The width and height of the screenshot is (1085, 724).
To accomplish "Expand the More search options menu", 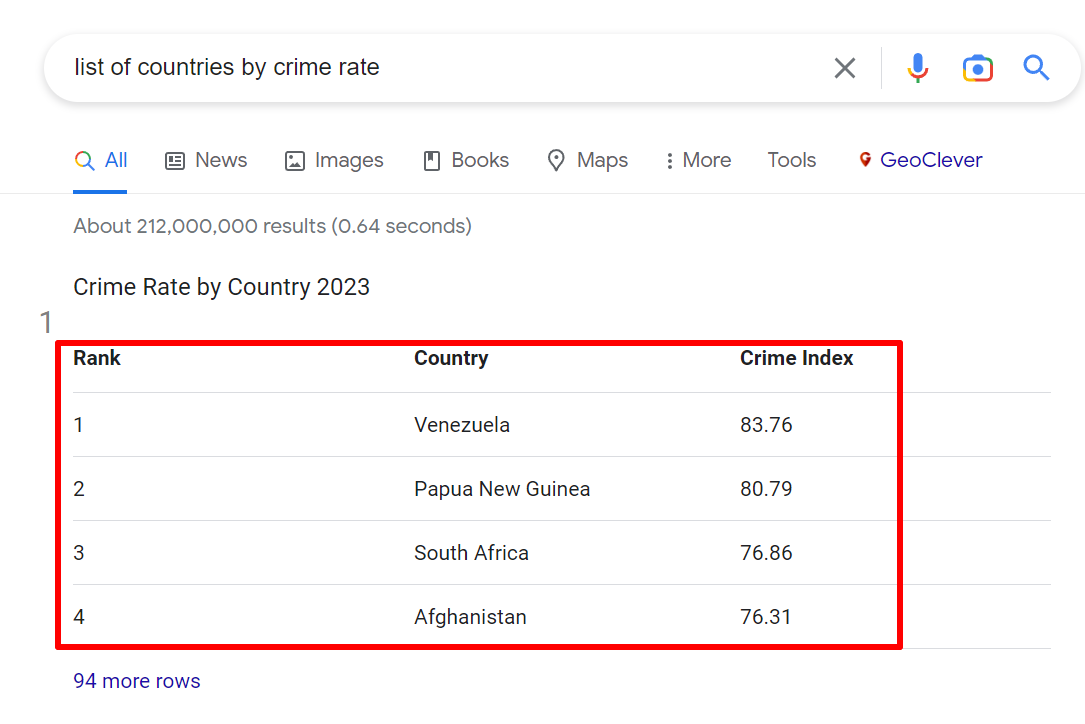I will (x=698, y=160).
